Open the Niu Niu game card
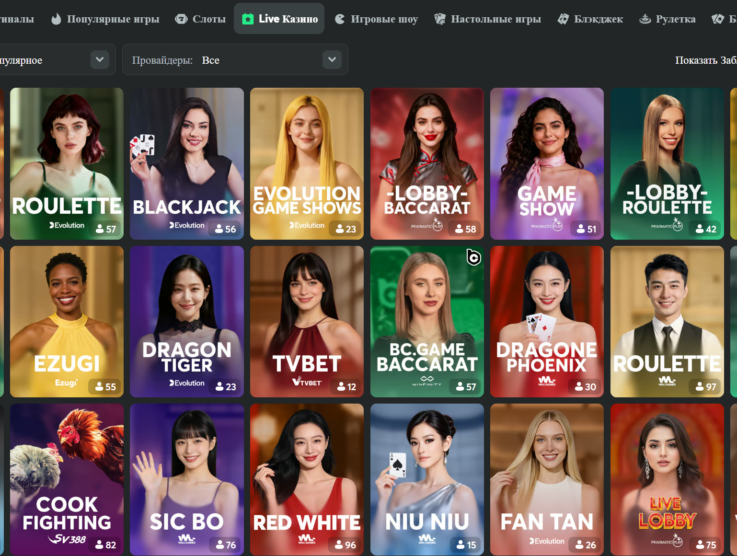Viewport: 737px width, 556px height. [427, 479]
